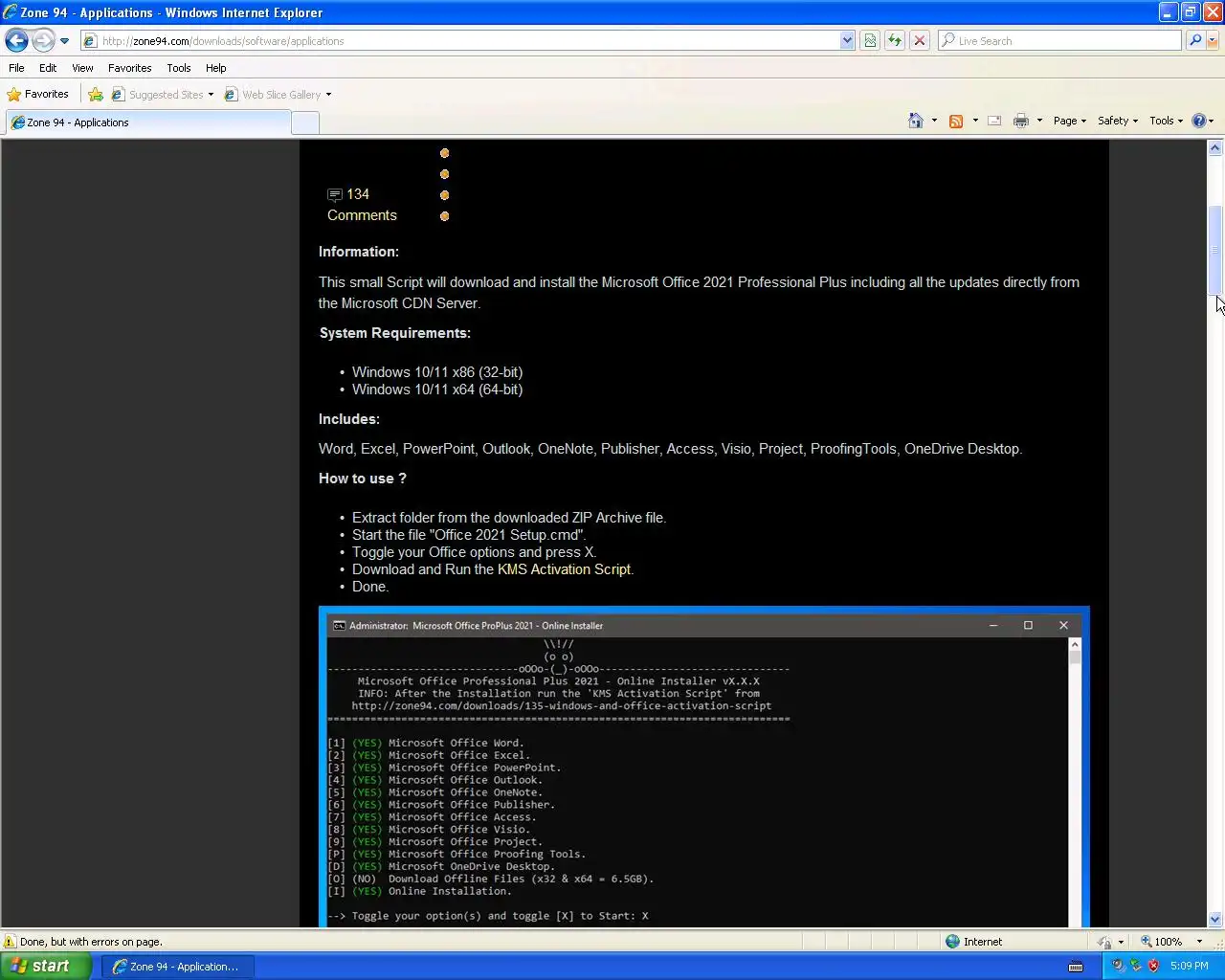Viewport: 1225px width, 980px height.
Task: Click the red Security Center shield icon
Action: coord(1153,967)
